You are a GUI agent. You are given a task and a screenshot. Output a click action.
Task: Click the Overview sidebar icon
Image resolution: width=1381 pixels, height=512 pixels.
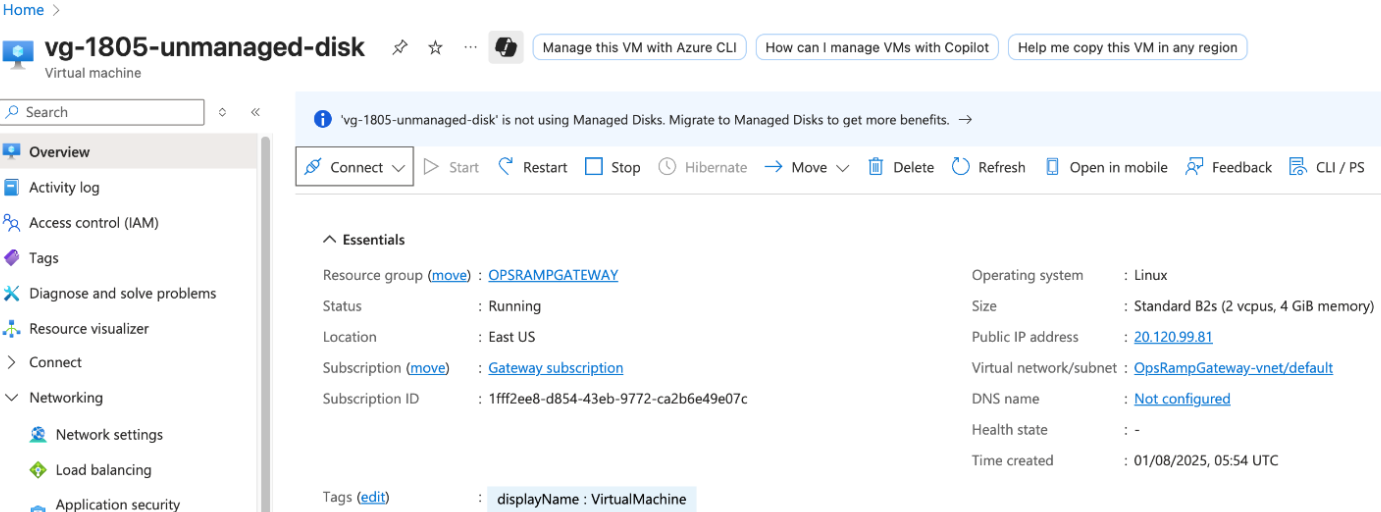[x=12, y=152]
